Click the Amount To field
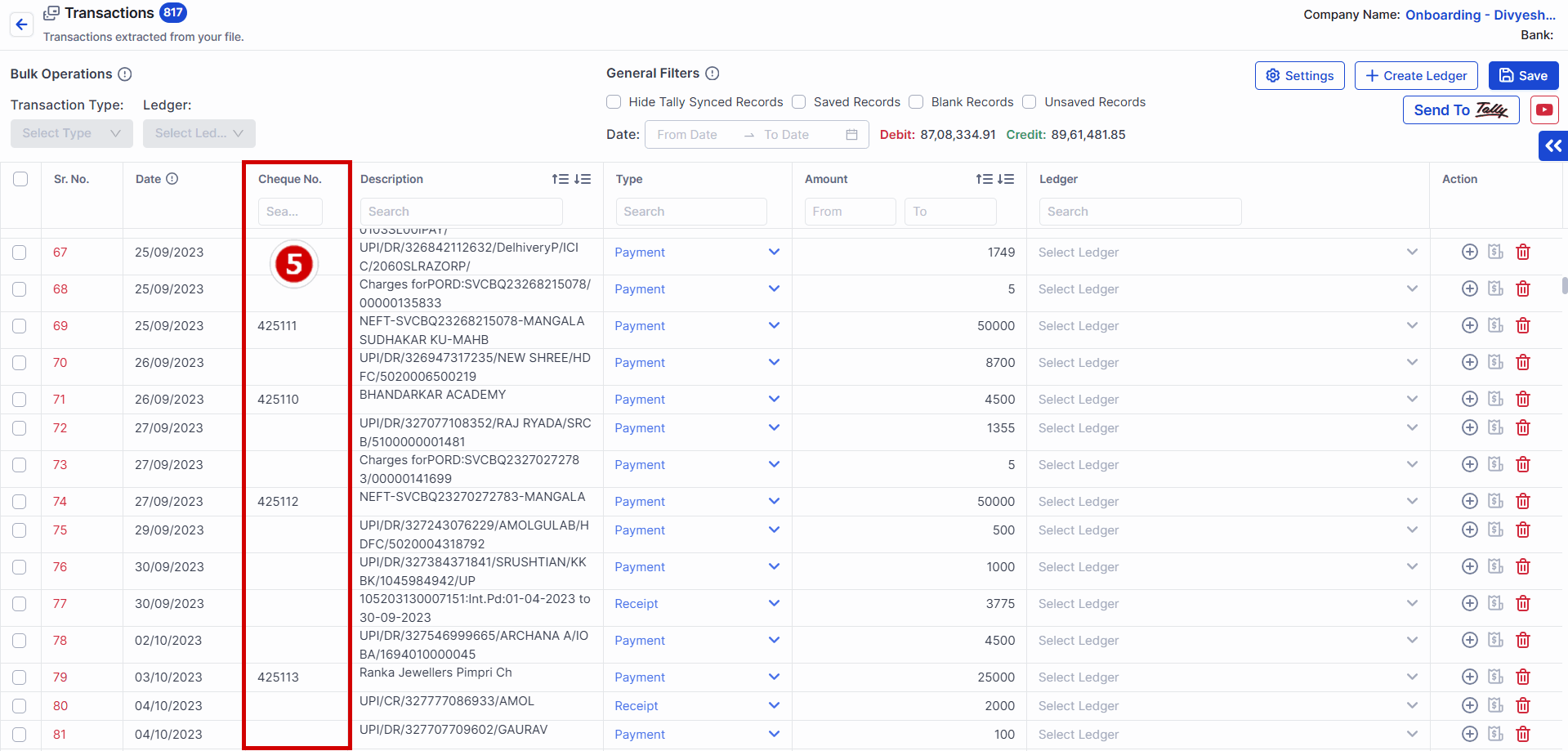1568x751 pixels. click(x=950, y=212)
